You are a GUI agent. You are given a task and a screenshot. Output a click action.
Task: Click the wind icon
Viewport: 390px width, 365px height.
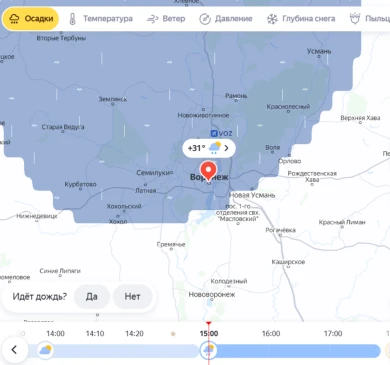[x=152, y=19]
